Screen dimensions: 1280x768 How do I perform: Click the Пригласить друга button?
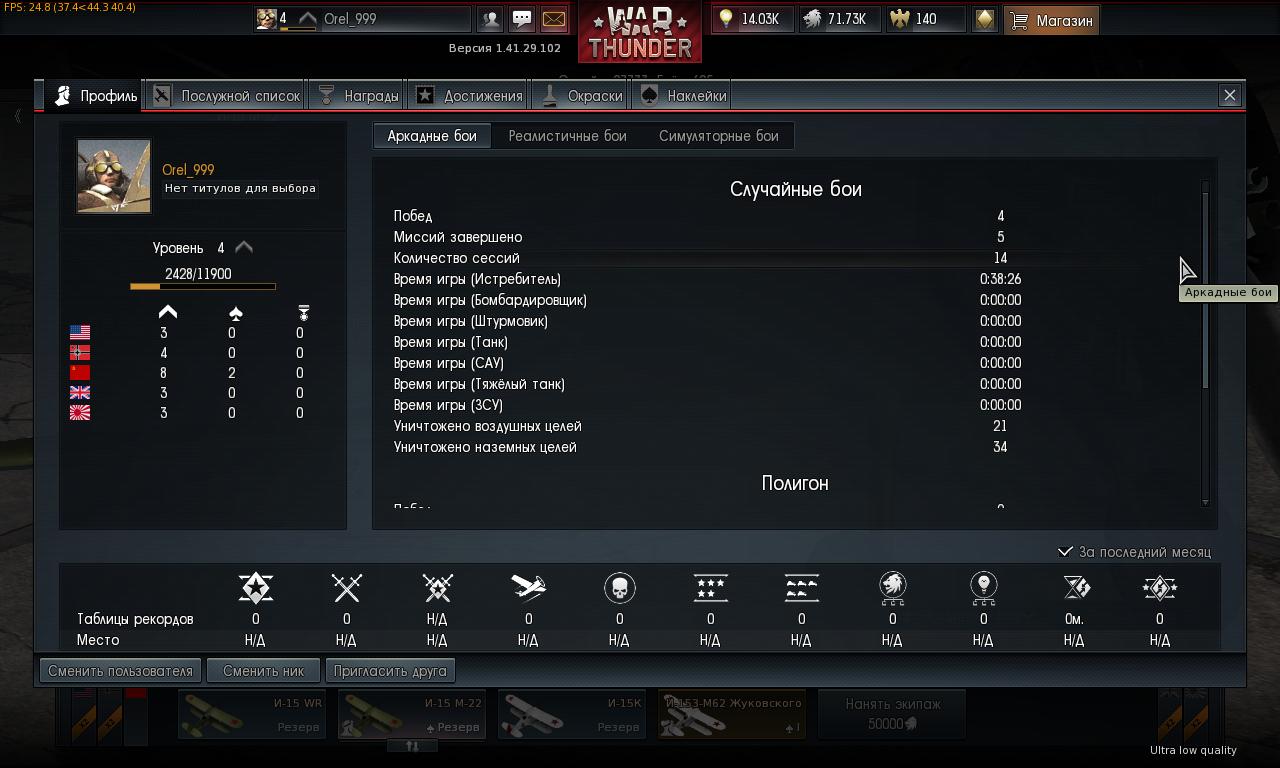[x=390, y=671]
